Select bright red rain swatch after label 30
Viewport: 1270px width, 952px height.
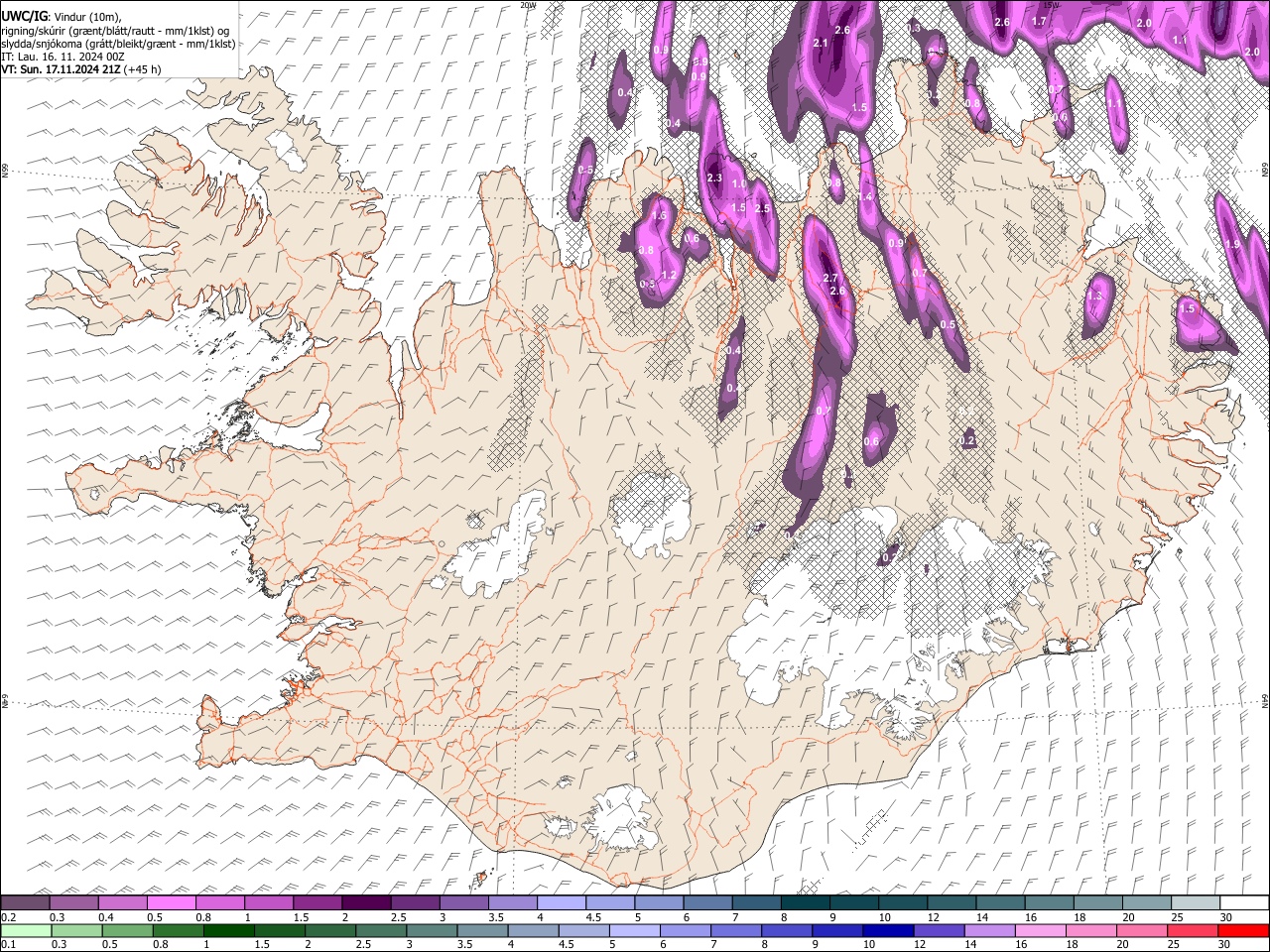[x=1243, y=930]
